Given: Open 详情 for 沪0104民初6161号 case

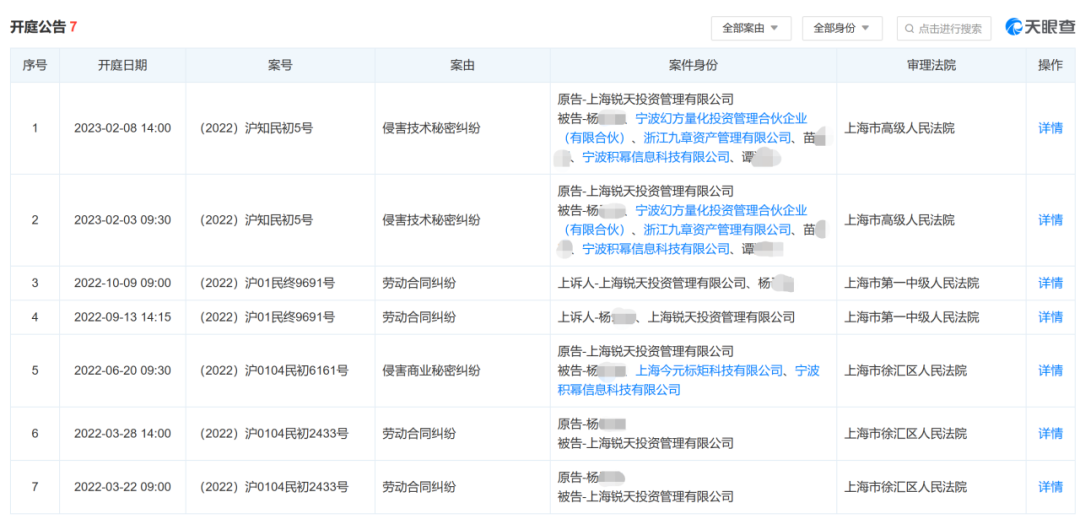Looking at the screenshot, I should point(1050,370).
